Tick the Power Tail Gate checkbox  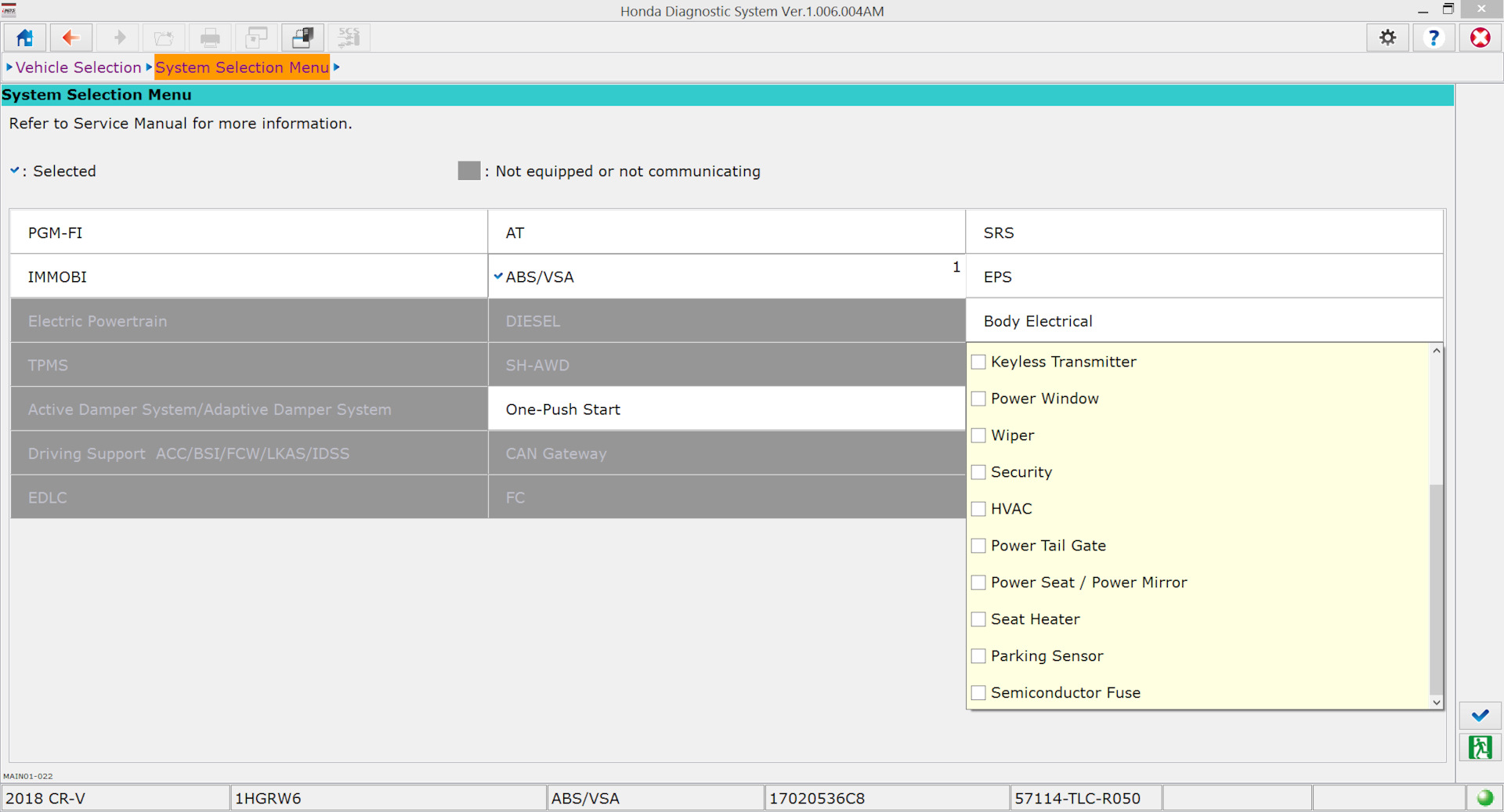[x=978, y=546]
